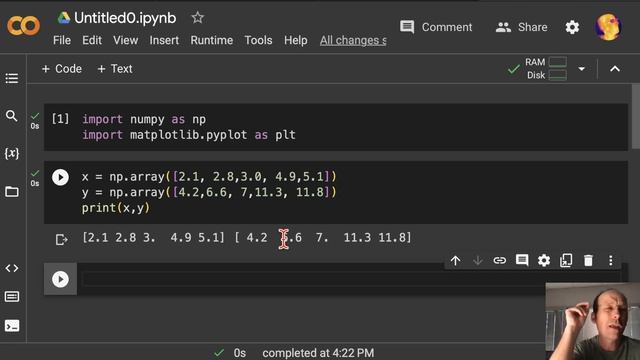Image resolution: width=640 pixels, height=360 pixels.
Task: Mirror the cell in a tab
Action: click(x=566, y=260)
